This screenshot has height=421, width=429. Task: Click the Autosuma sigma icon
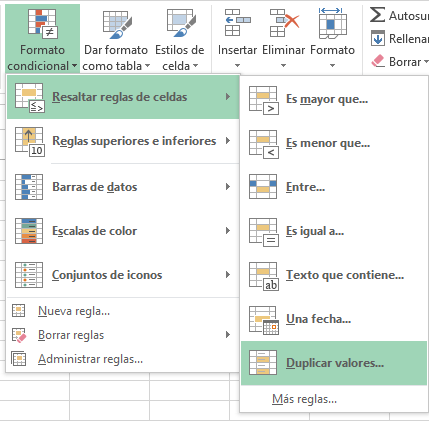[377, 15]
